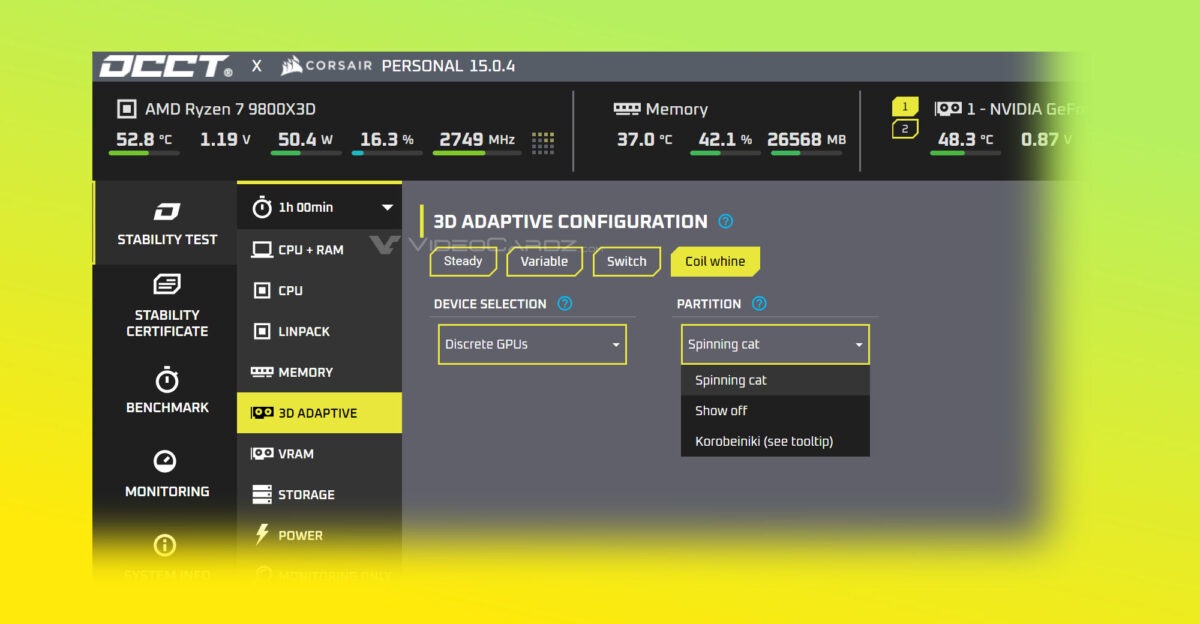Viewport: 1200px width, 624px height.
Task: Open the Discrete GPUs device dropdown
Action: 532,344
